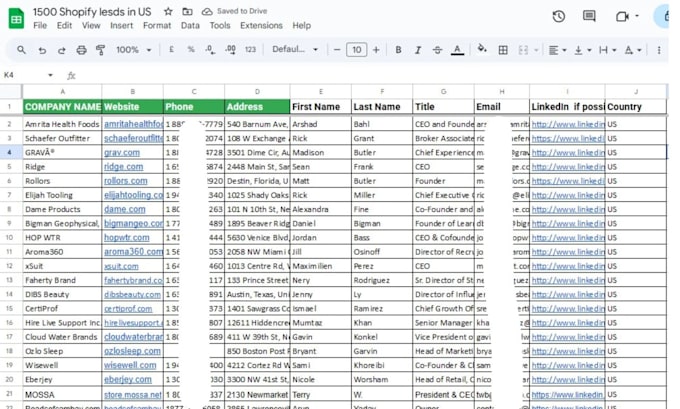Image resolution: width=680 pixels, height=409 pixels.
Task: Redo the last action
Action: (x=62, y=50)
